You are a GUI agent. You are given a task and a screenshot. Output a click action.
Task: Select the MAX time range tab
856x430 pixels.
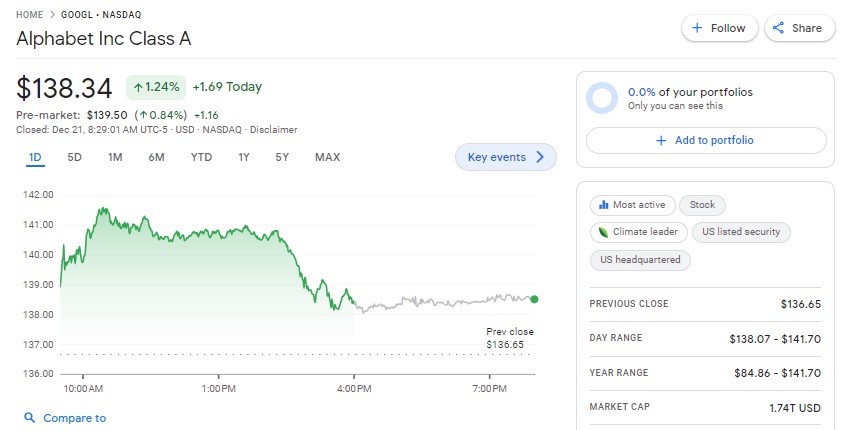click(327, 157)
